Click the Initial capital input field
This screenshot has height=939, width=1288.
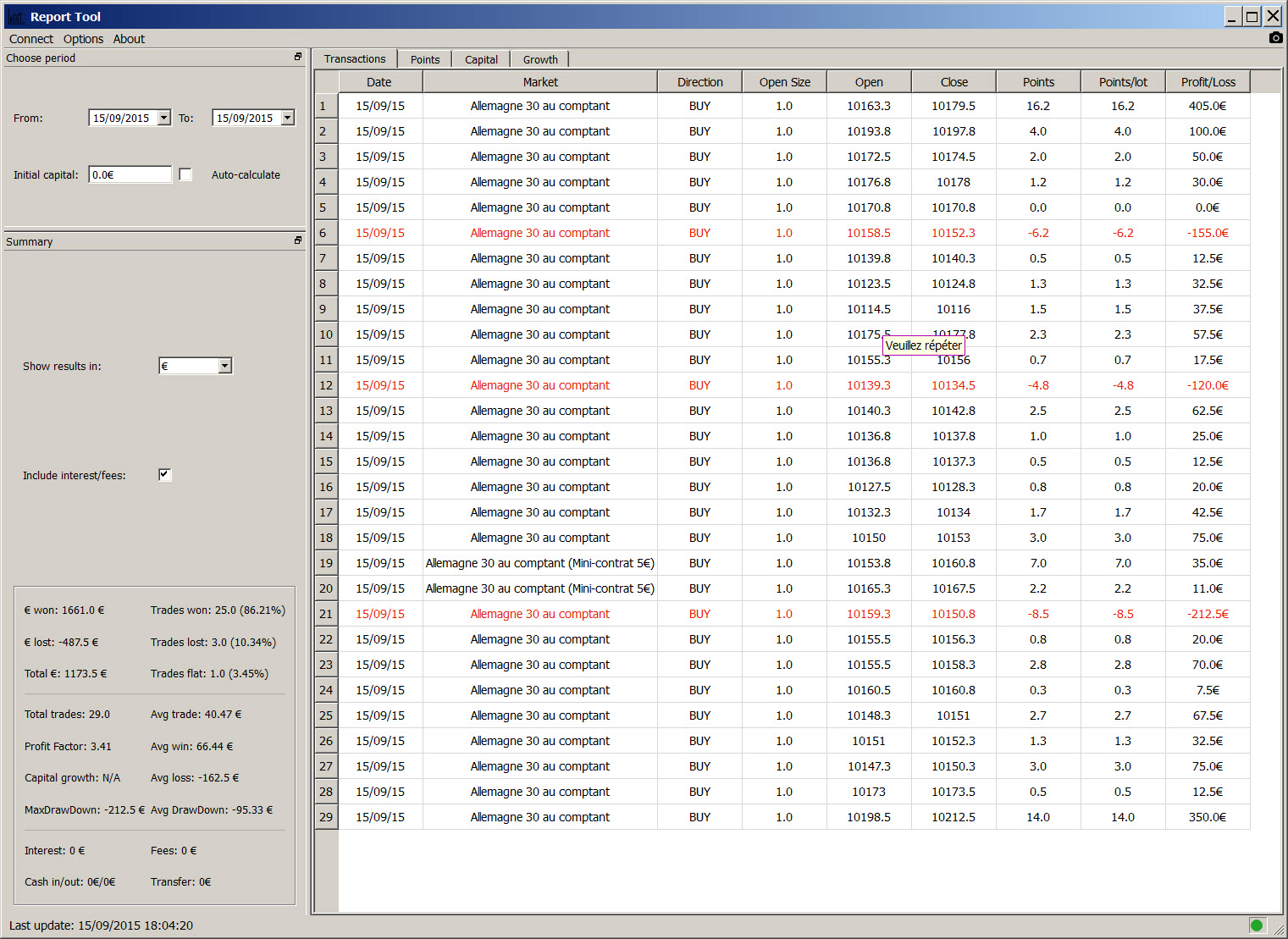[130, 174]
